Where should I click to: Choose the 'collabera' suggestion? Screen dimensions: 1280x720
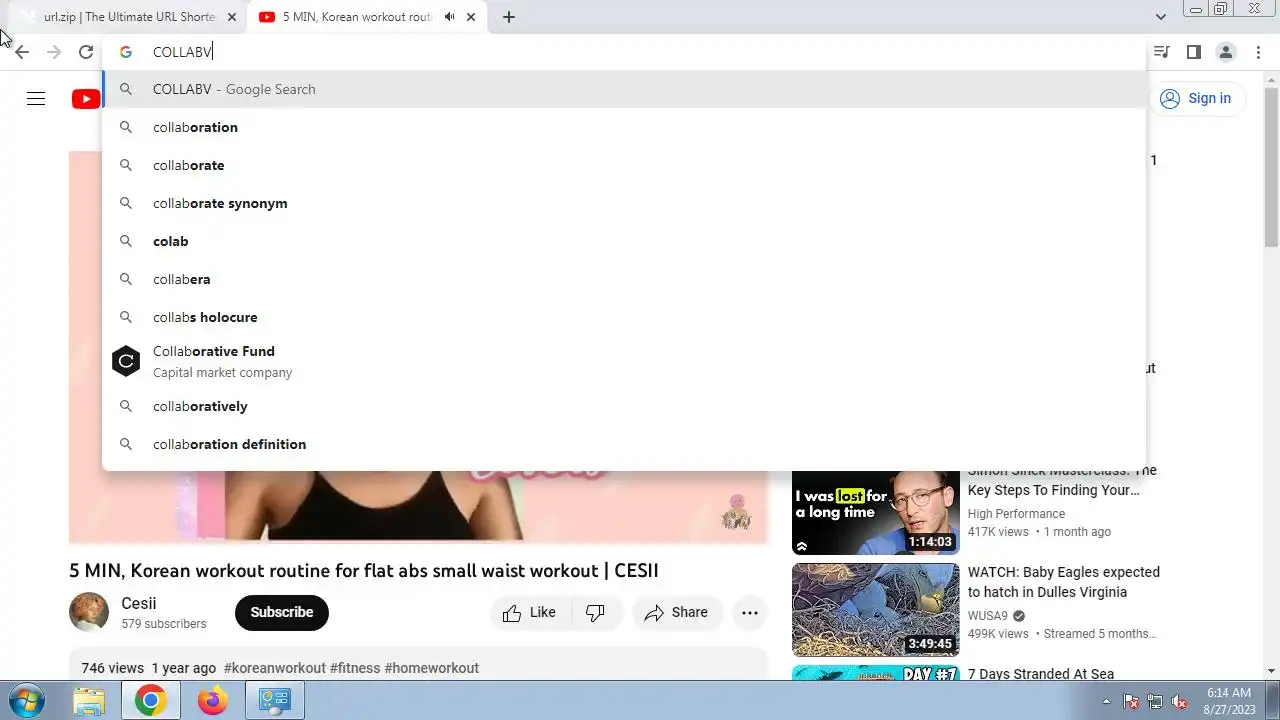pyautogui.click(x=624, y=279)
